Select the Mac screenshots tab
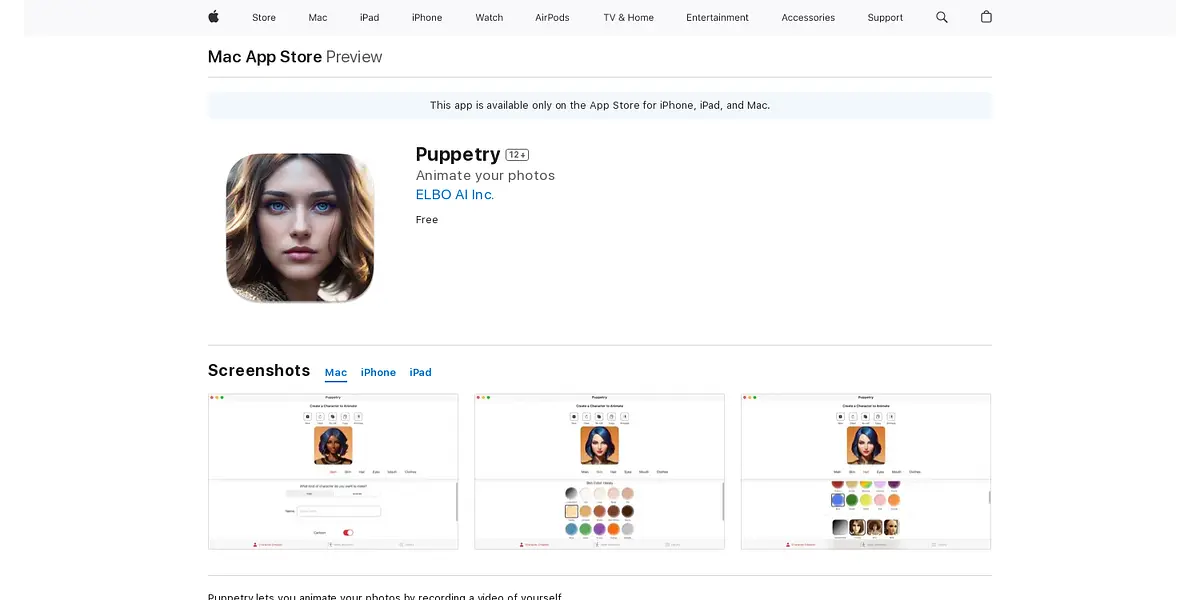Image resolution: width=1200 pixels, height=600 pixels. pos(336,373)
